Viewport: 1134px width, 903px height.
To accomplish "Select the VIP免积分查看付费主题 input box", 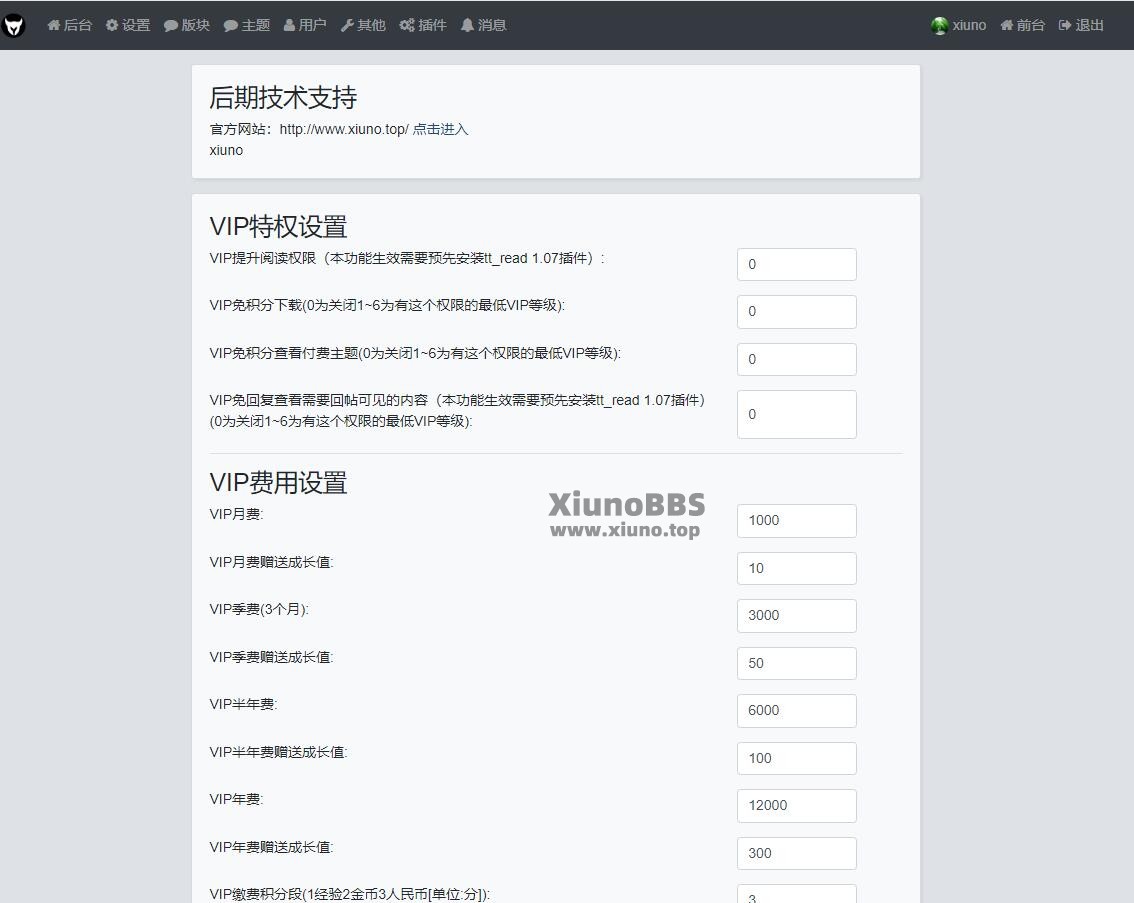I will (796, 359).
